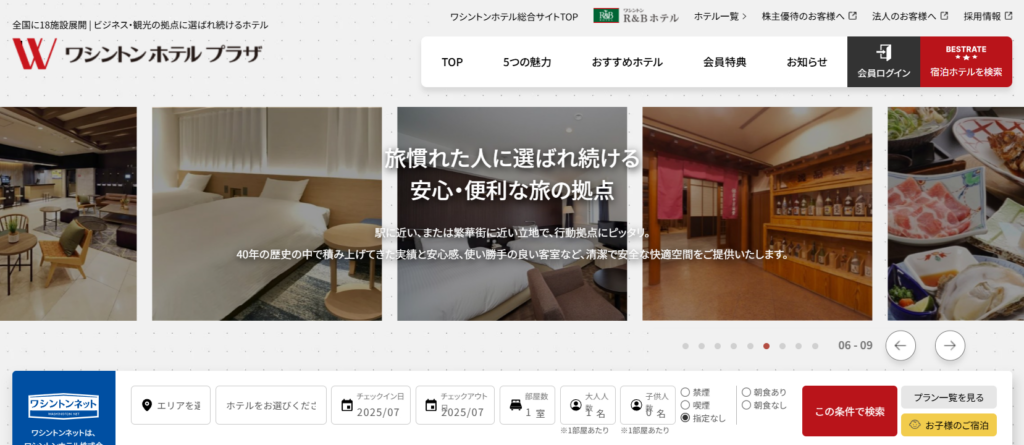Click the bed icon for room count
The width and height of the screenshot is (1024, 445).
(x=516, y=405)
